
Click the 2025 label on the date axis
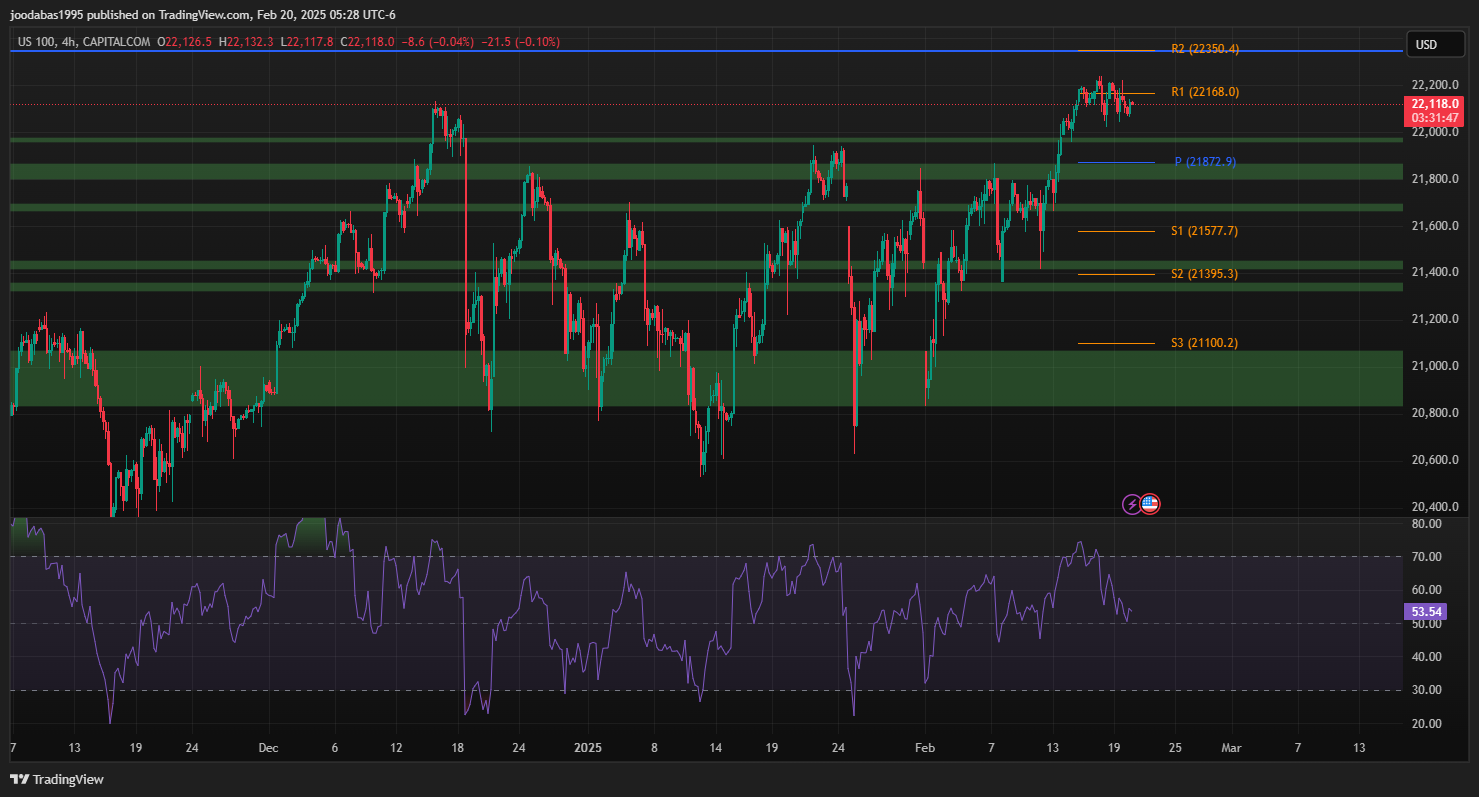(x=589, y=747)
